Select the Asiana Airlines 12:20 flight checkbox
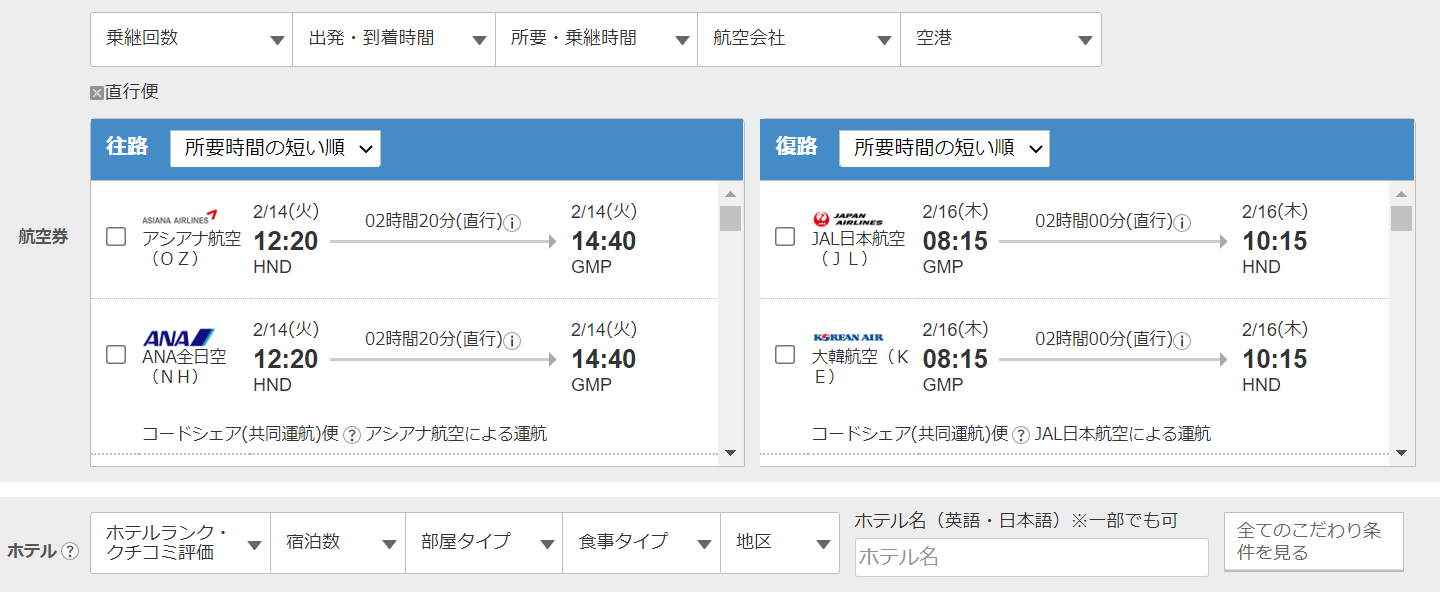The height and width of the screenshot is (592, 1441). (116, 237)
